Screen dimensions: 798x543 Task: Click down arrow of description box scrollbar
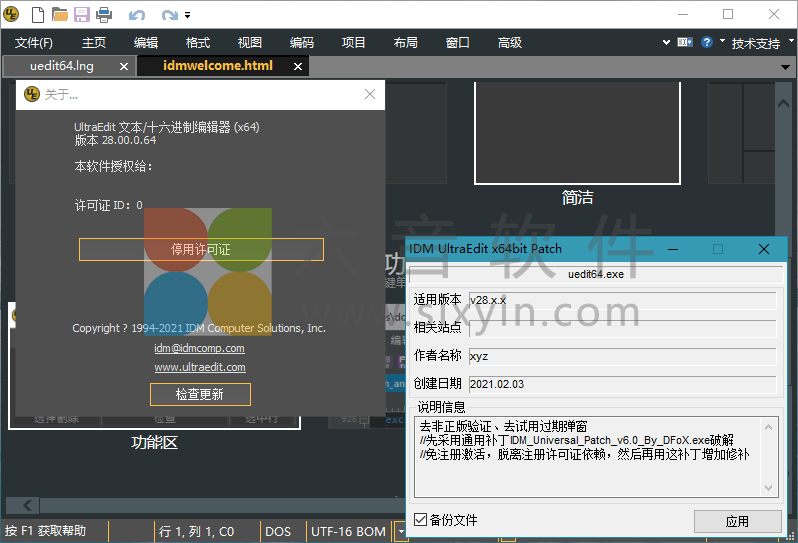click(x=768, y=488)
